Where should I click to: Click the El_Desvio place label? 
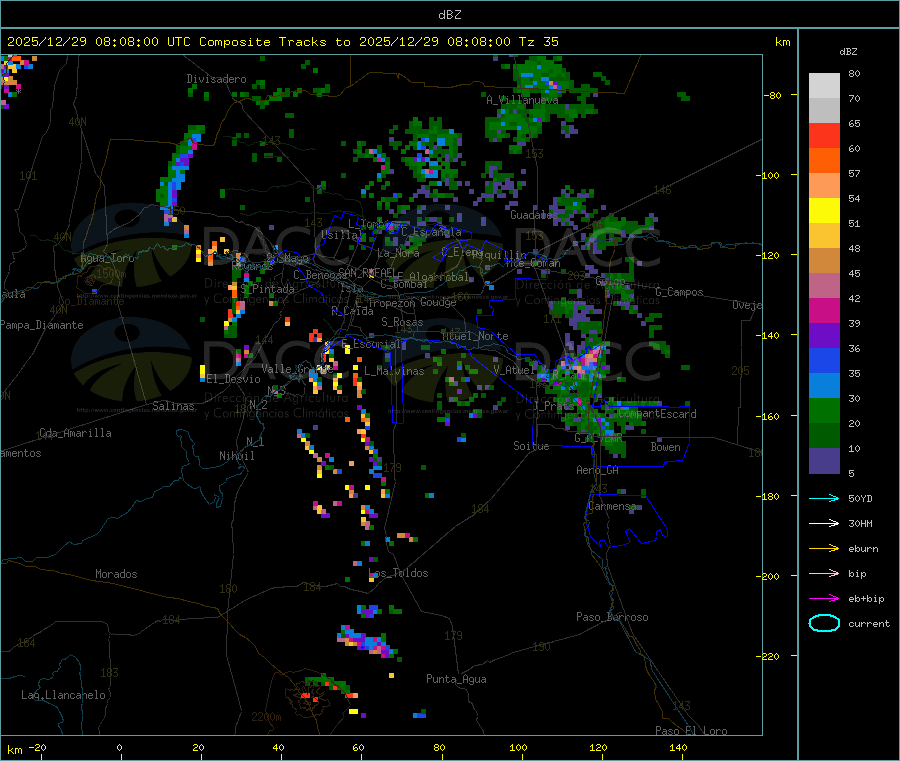pos(234,379)
